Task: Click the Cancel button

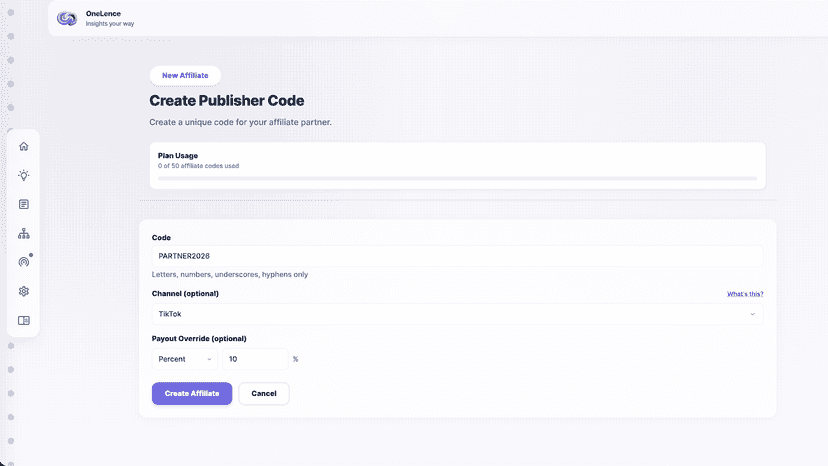Action: tap(264, 394)
